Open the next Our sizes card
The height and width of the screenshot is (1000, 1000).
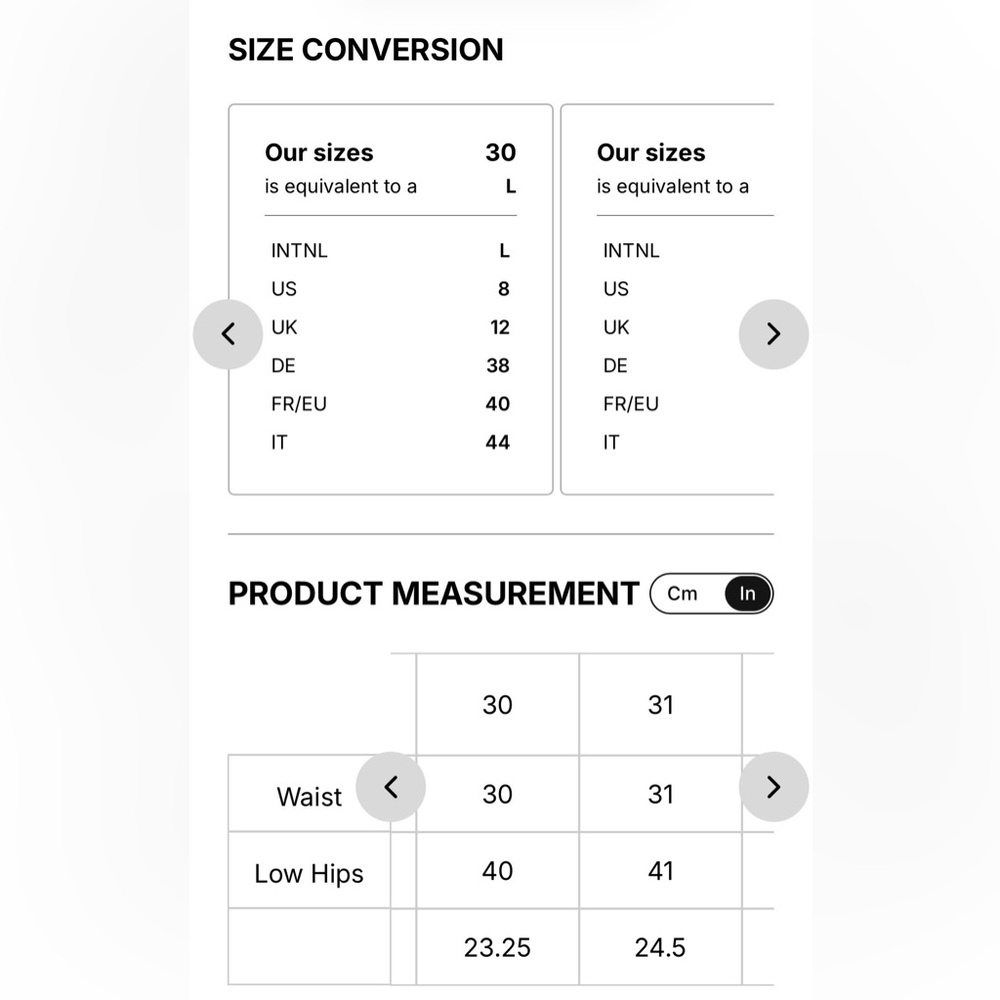coord(667,299)
